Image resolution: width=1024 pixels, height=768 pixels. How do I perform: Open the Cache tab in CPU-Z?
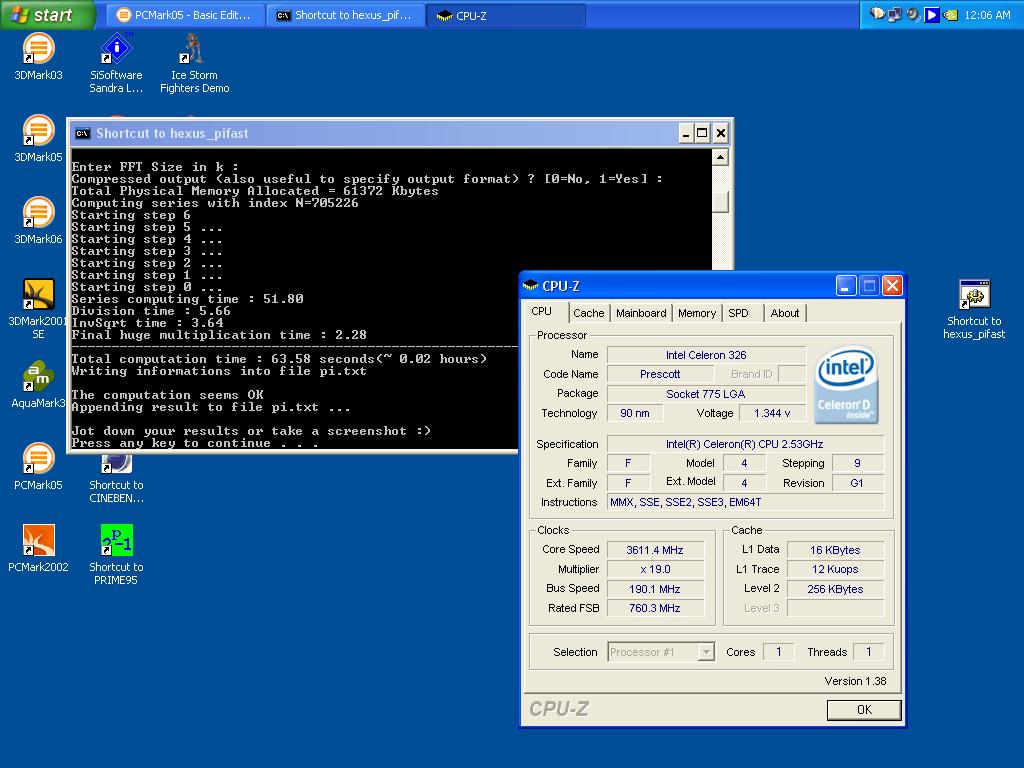pos(588,313)
